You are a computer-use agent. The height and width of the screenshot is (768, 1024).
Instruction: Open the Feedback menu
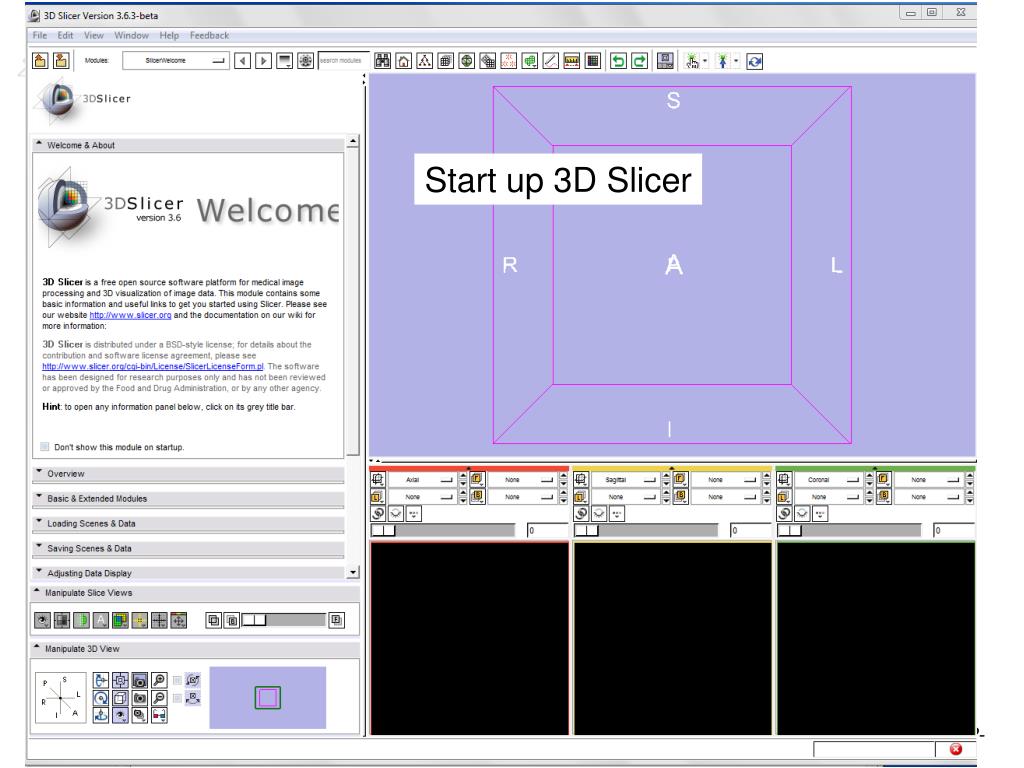click(209, 35)
